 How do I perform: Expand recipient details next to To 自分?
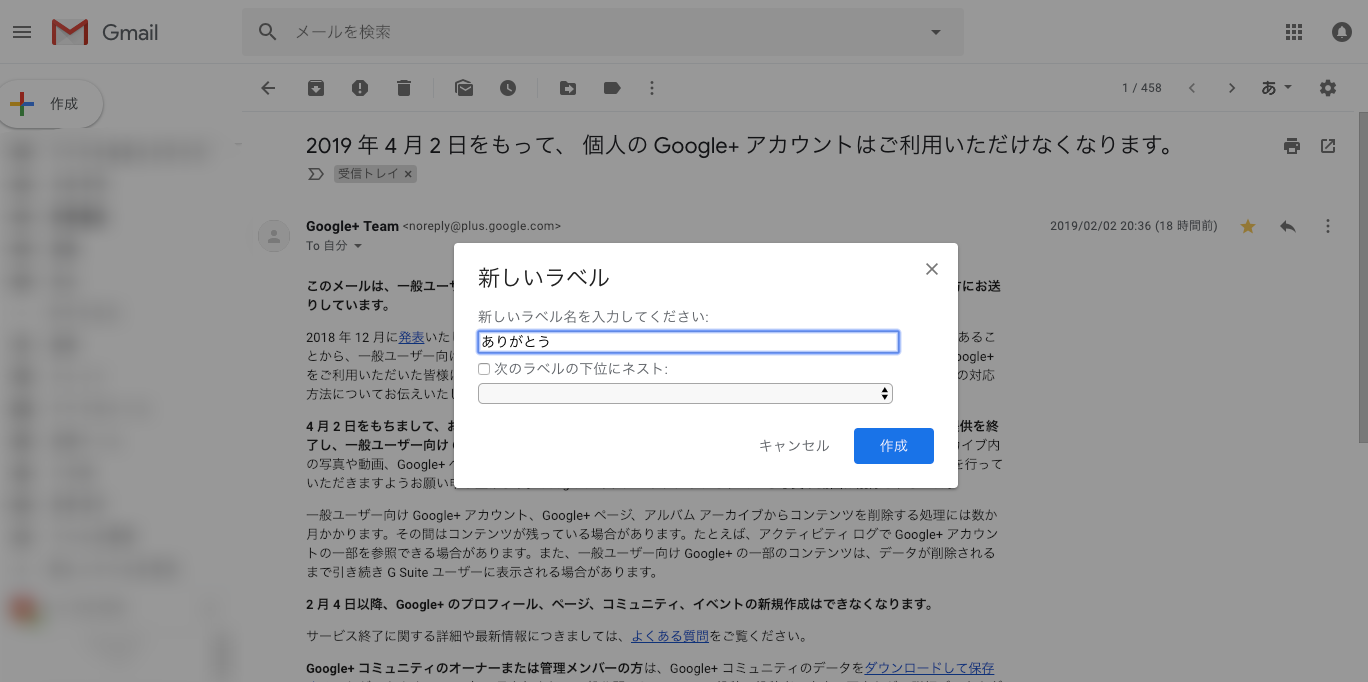358,246
